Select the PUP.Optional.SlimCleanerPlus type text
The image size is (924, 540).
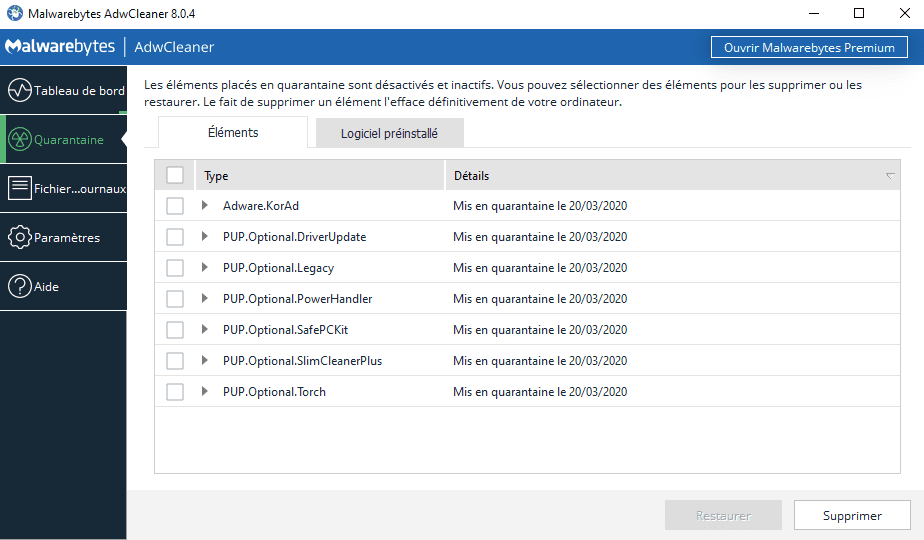coord(302,361)
